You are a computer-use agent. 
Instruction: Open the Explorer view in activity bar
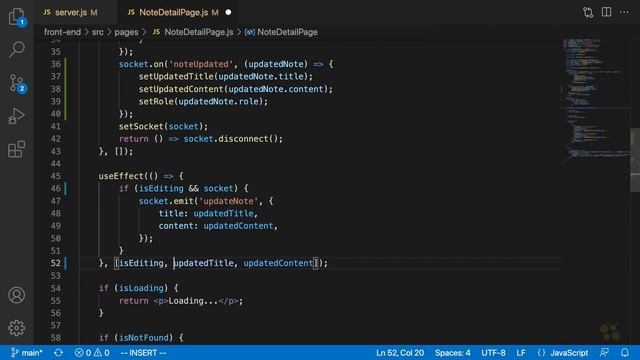(x=16, y=17)
